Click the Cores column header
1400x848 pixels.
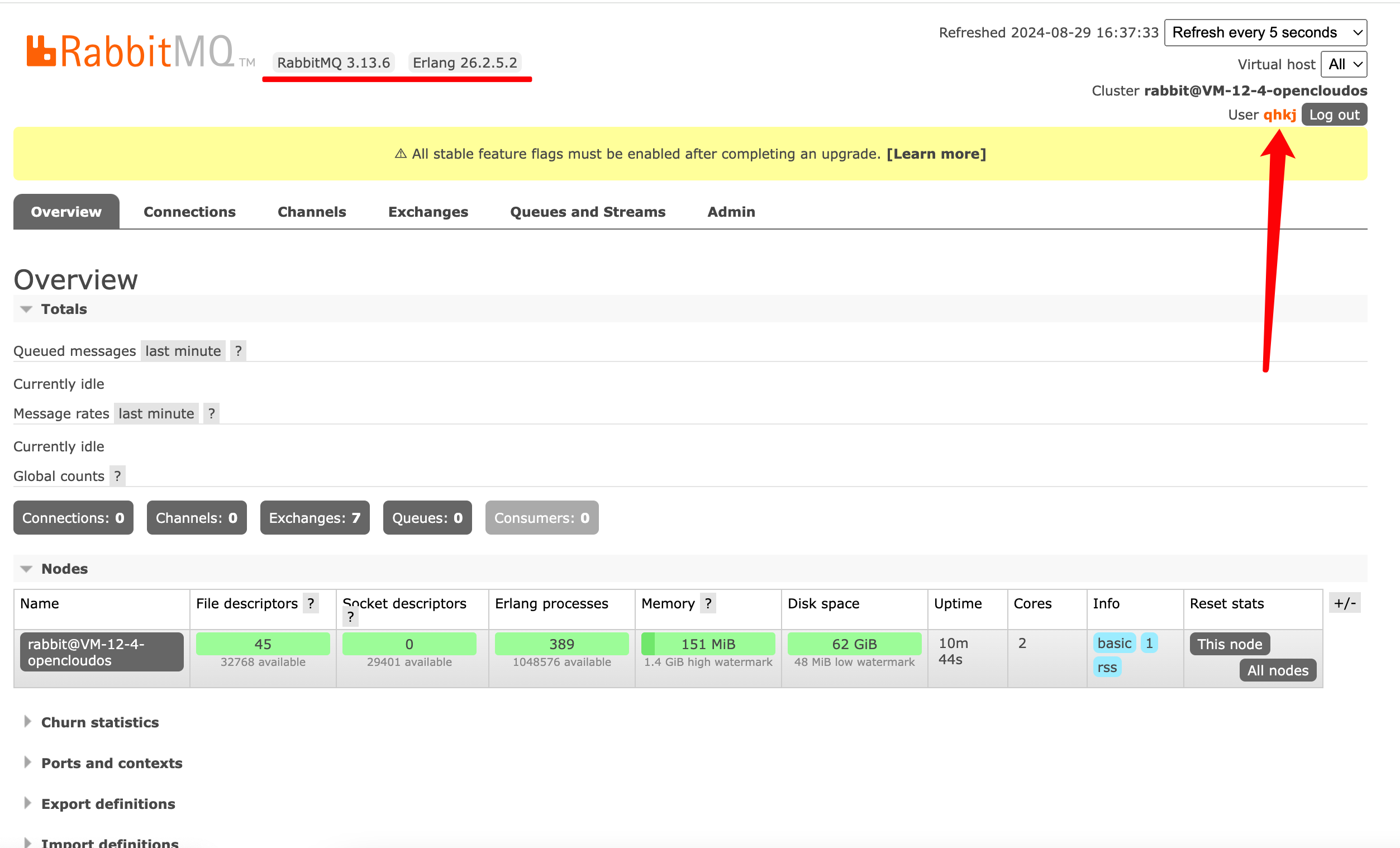click(x=1032, y=603)
